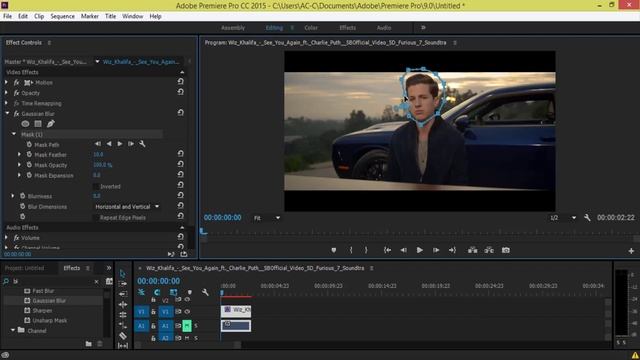Select the Gaussian Blur effect in list
The image size is (640, 360).
[49, 300]
